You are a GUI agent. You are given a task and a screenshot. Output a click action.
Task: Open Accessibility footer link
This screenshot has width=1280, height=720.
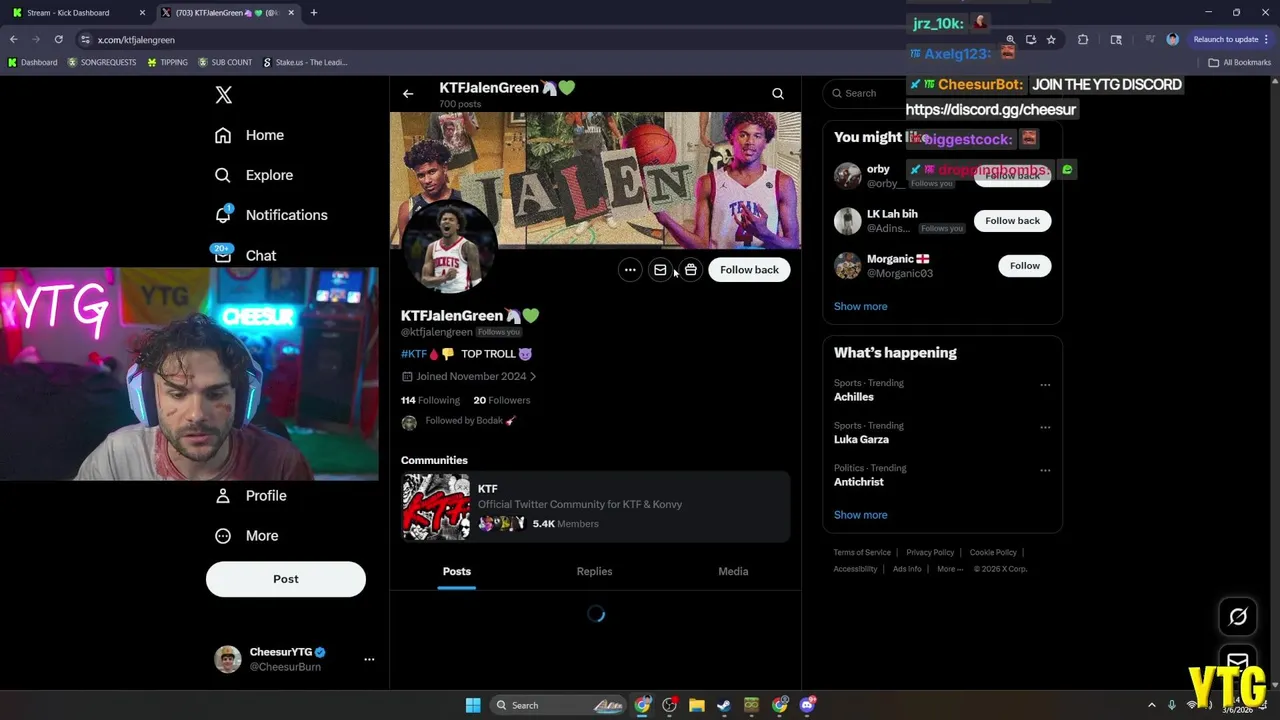point(855,569)
